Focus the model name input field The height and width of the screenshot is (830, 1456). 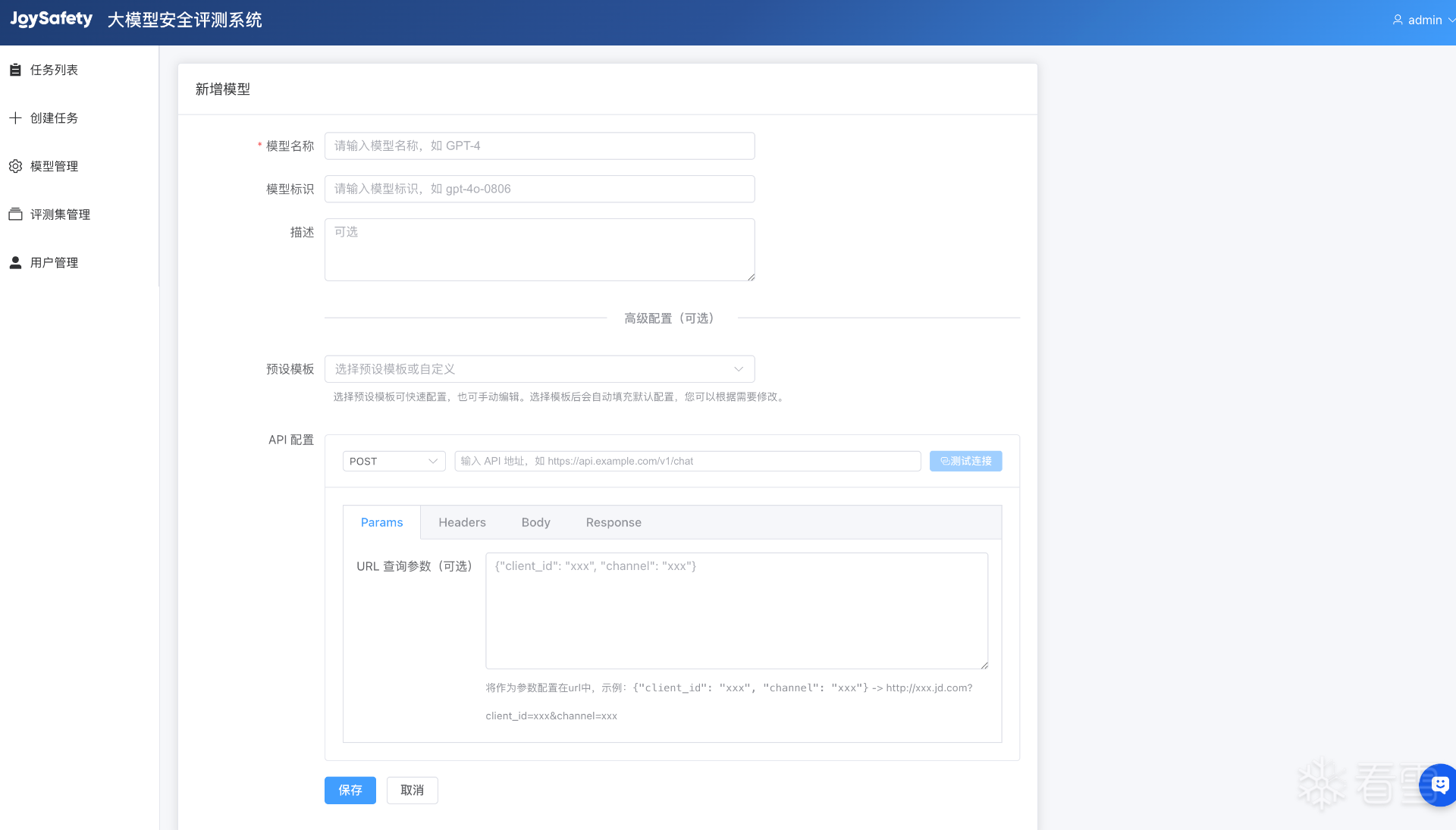(539, 146)
